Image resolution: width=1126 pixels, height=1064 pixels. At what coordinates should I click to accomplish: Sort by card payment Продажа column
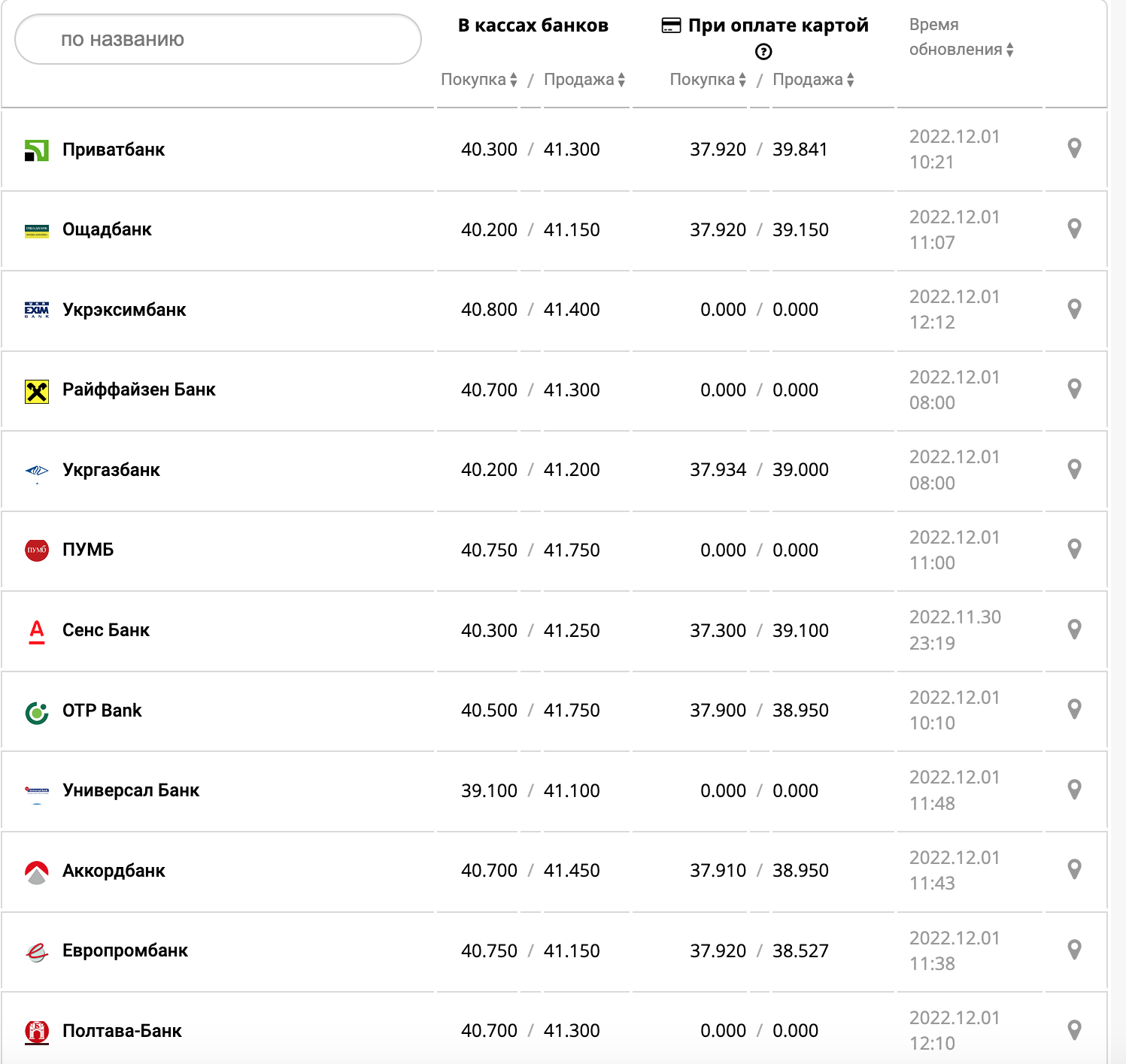[x=813, y=80]
